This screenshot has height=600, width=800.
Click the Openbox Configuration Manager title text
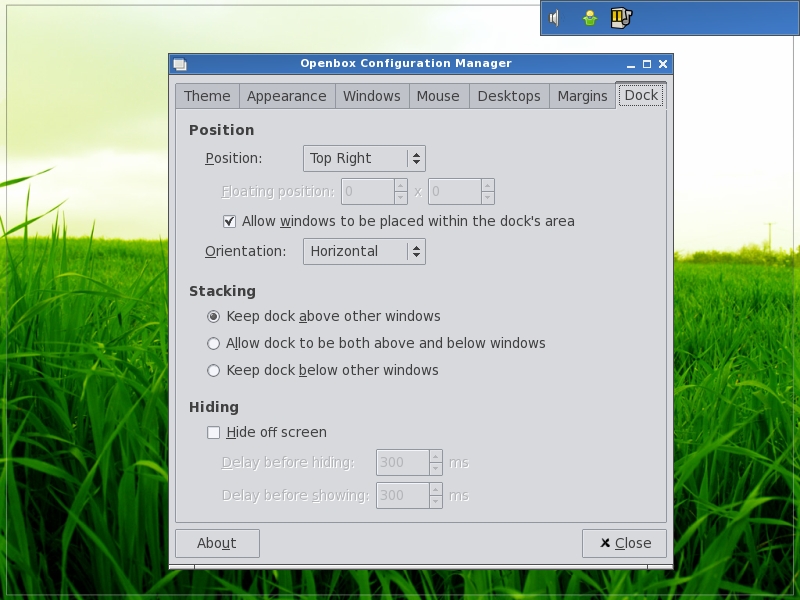point(406,63)
